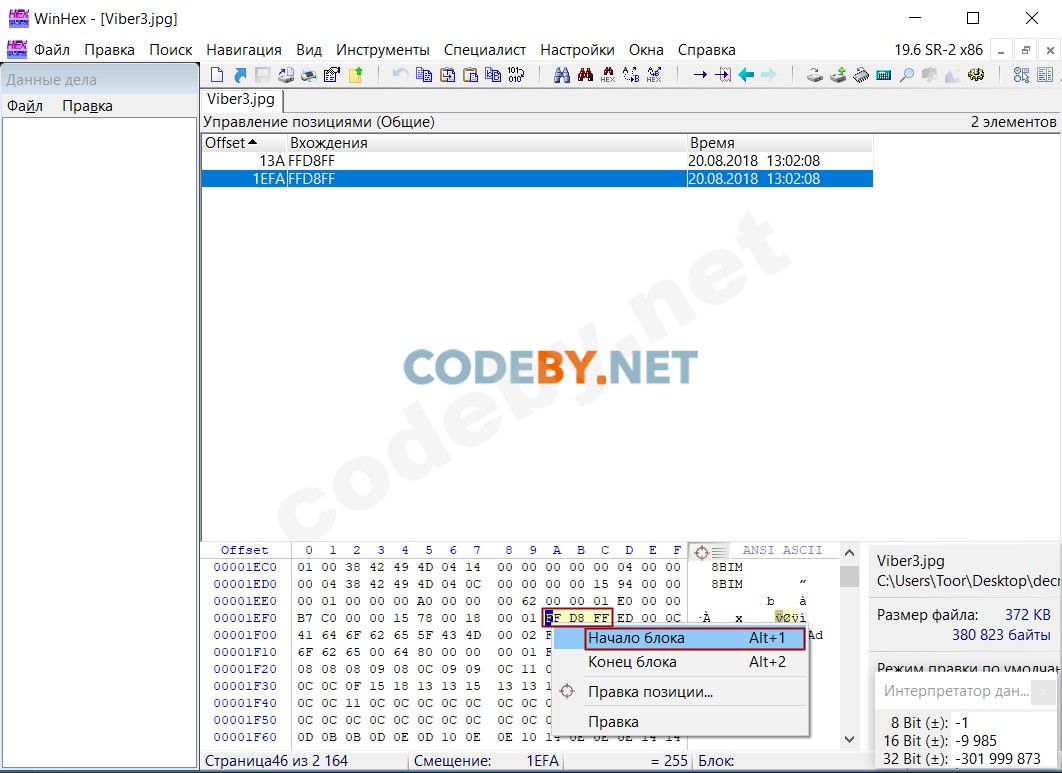Close the Интерпретатор данных panel

(1044, 692)
